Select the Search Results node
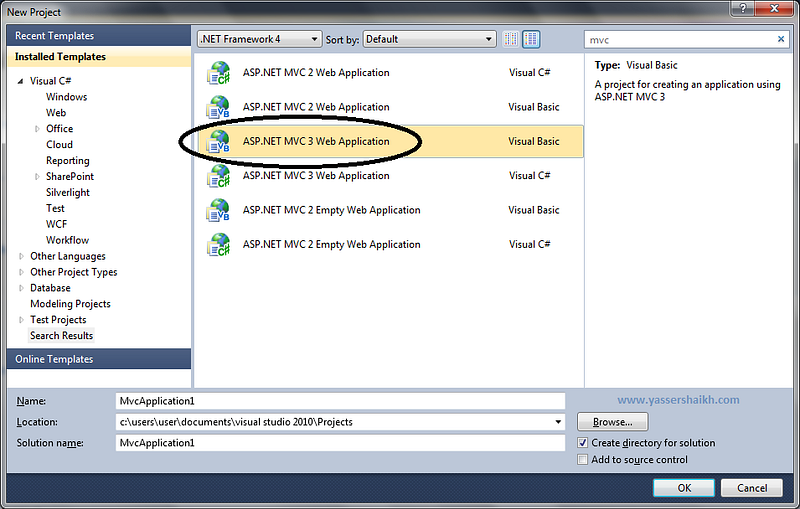The image size is (800, 509). point(61,336)
